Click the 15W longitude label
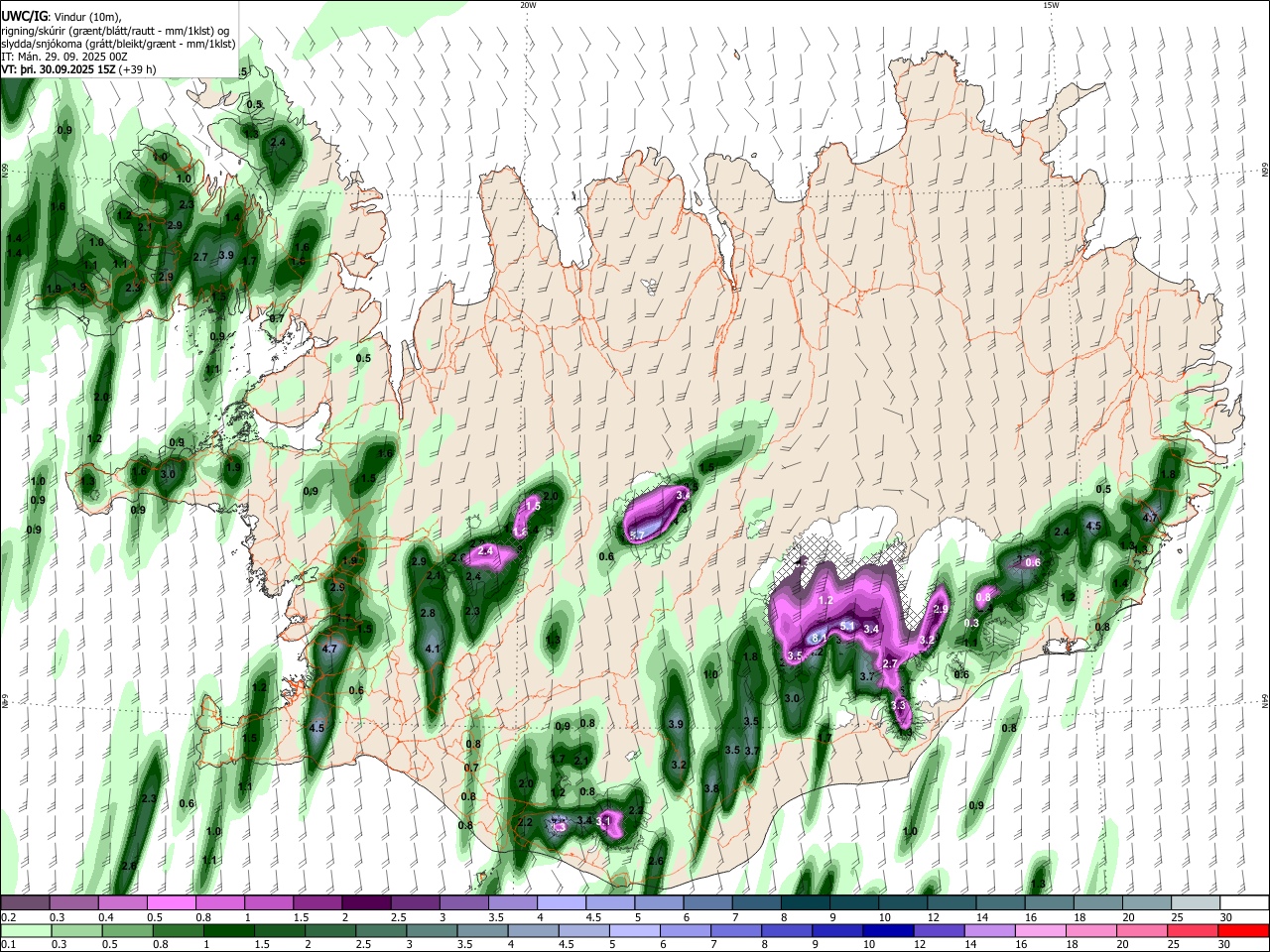1270x952 pixels. tap(1050, 5)
